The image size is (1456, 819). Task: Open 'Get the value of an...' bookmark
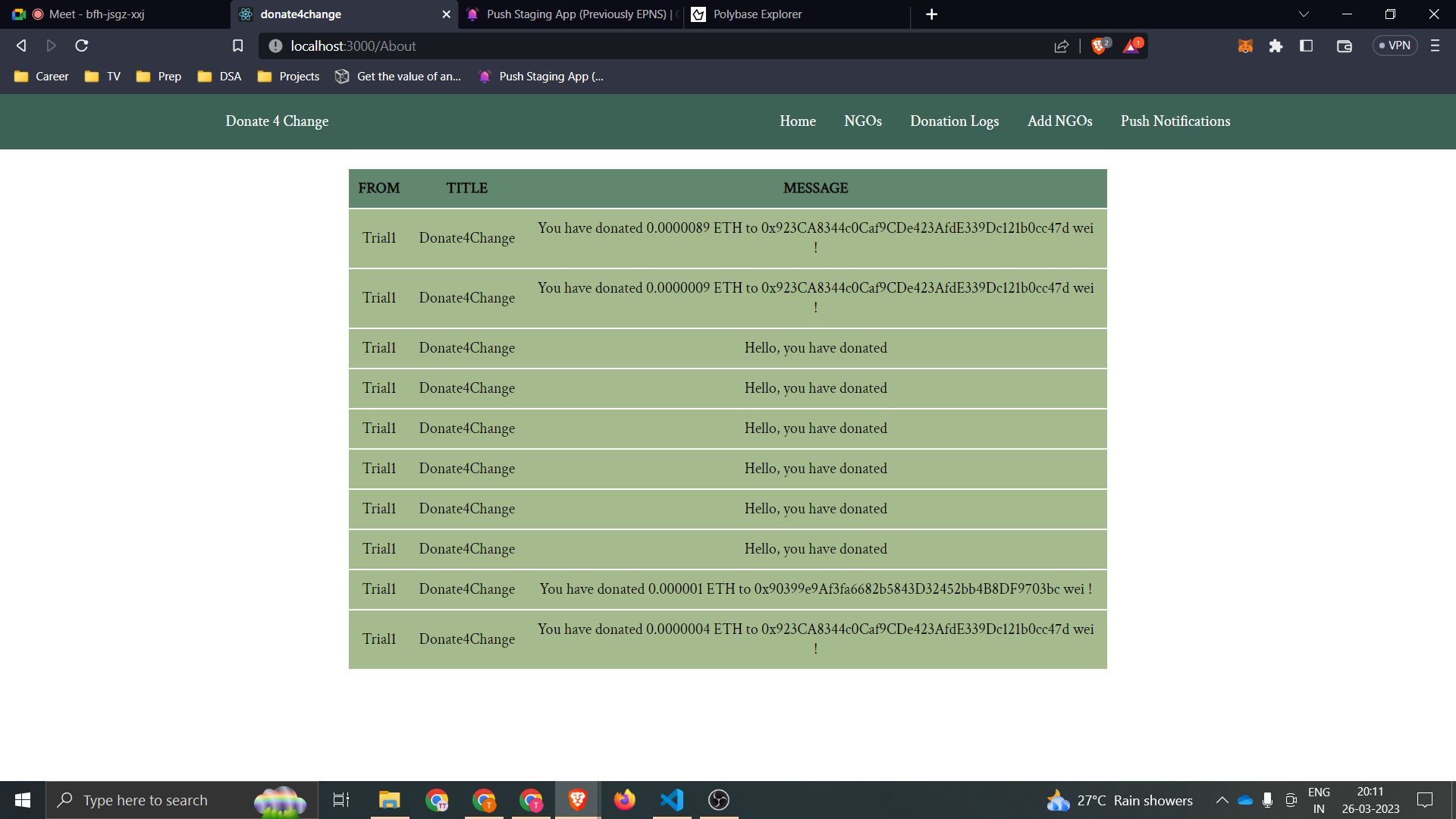tap(398, 77)
